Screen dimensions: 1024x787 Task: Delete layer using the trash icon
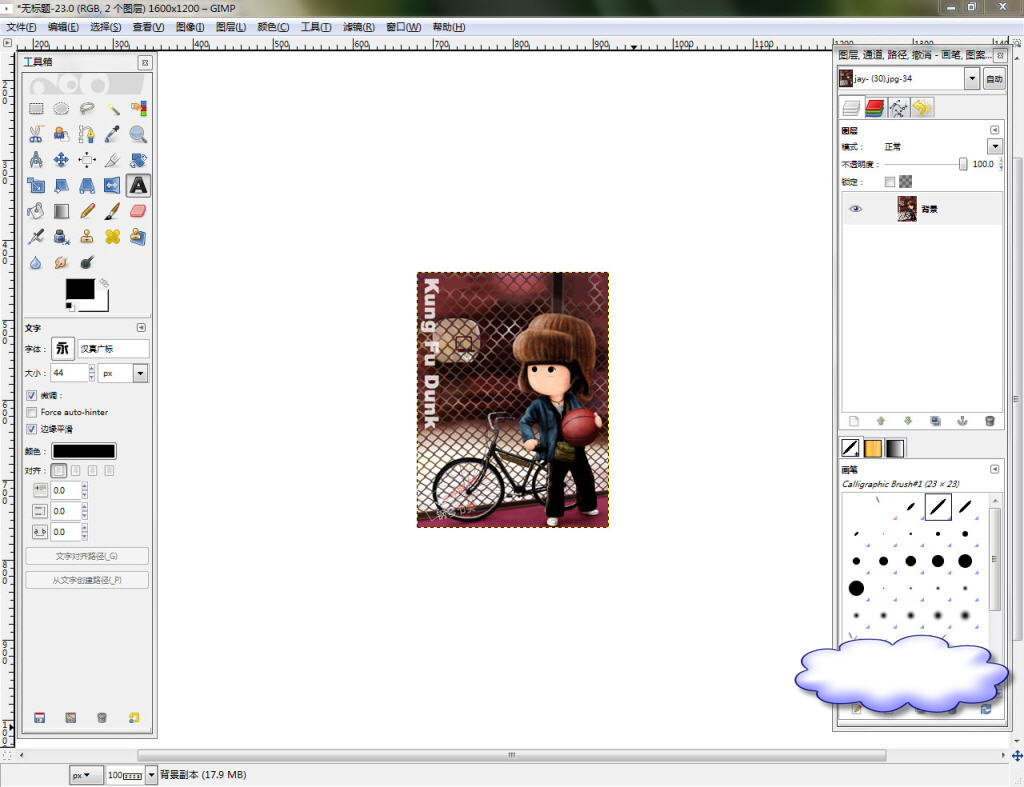[989, 421]
